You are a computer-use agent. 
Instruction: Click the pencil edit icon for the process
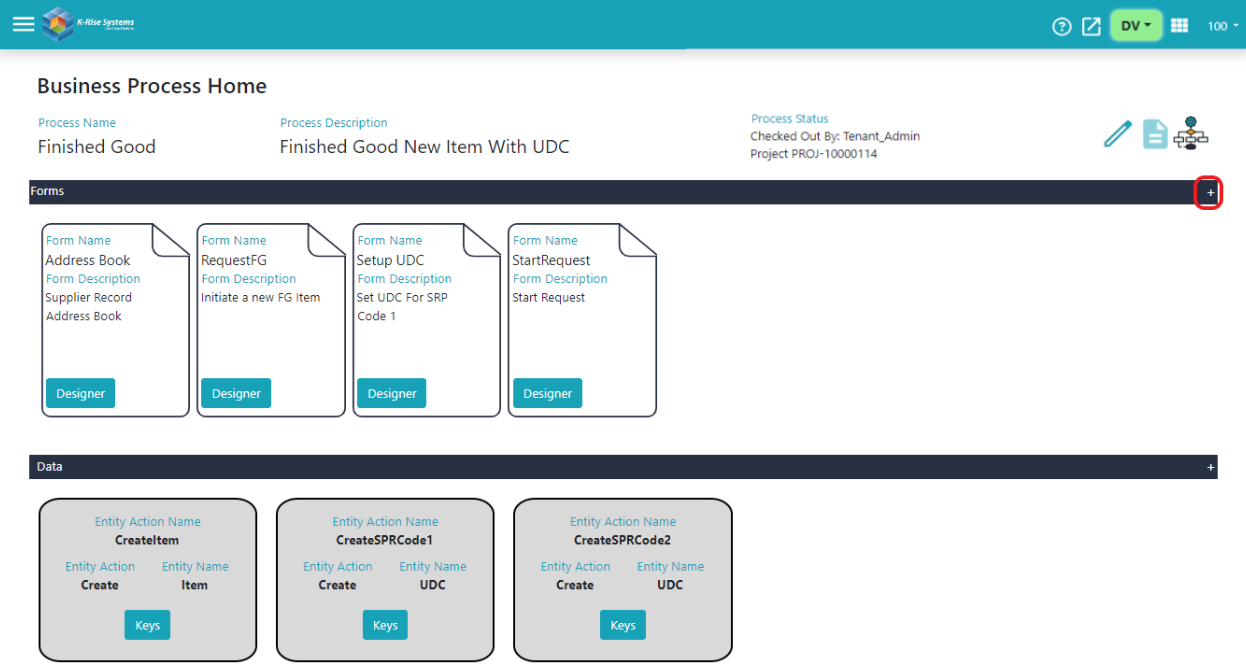1117,133
